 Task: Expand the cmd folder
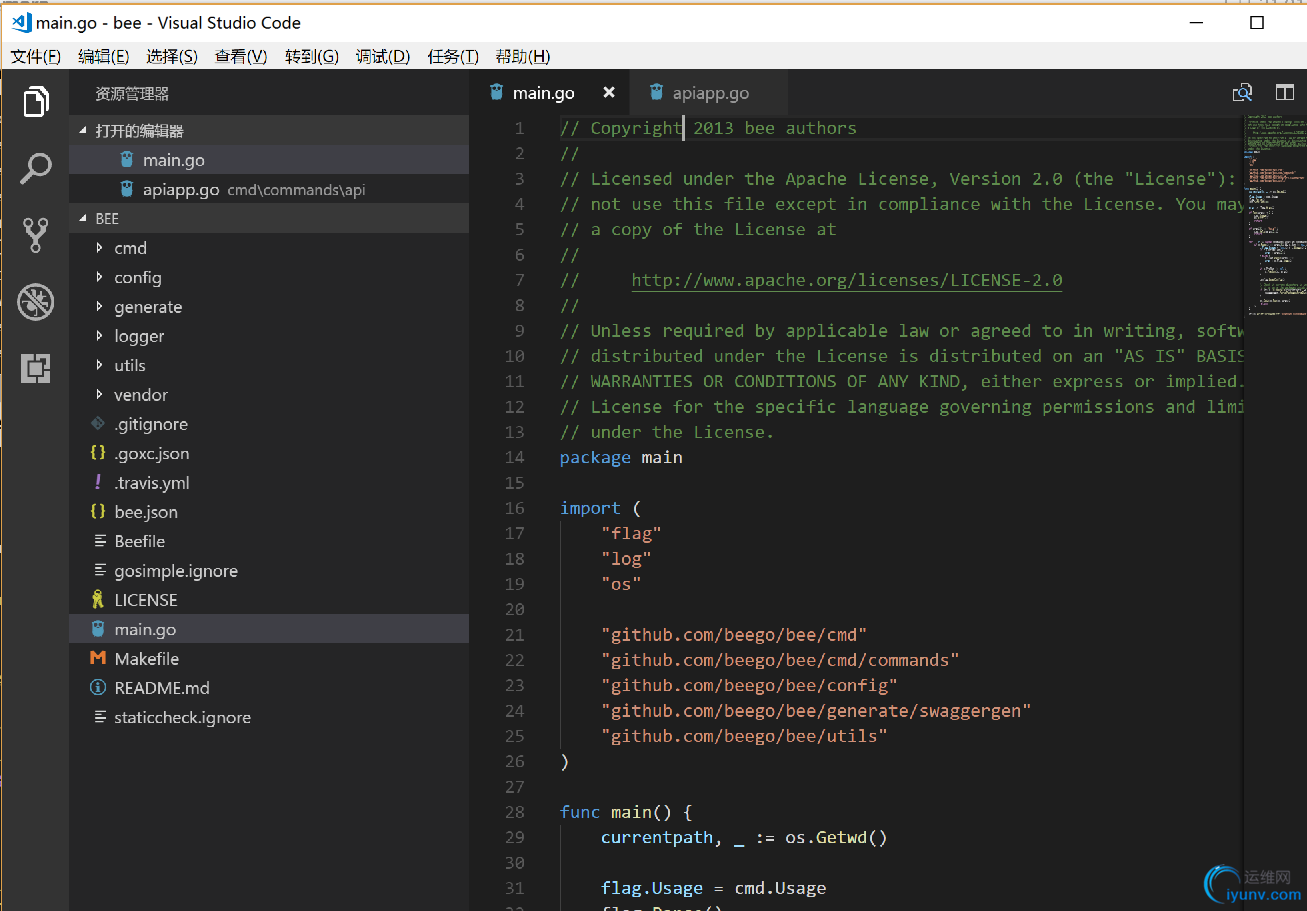pos(99,248)
